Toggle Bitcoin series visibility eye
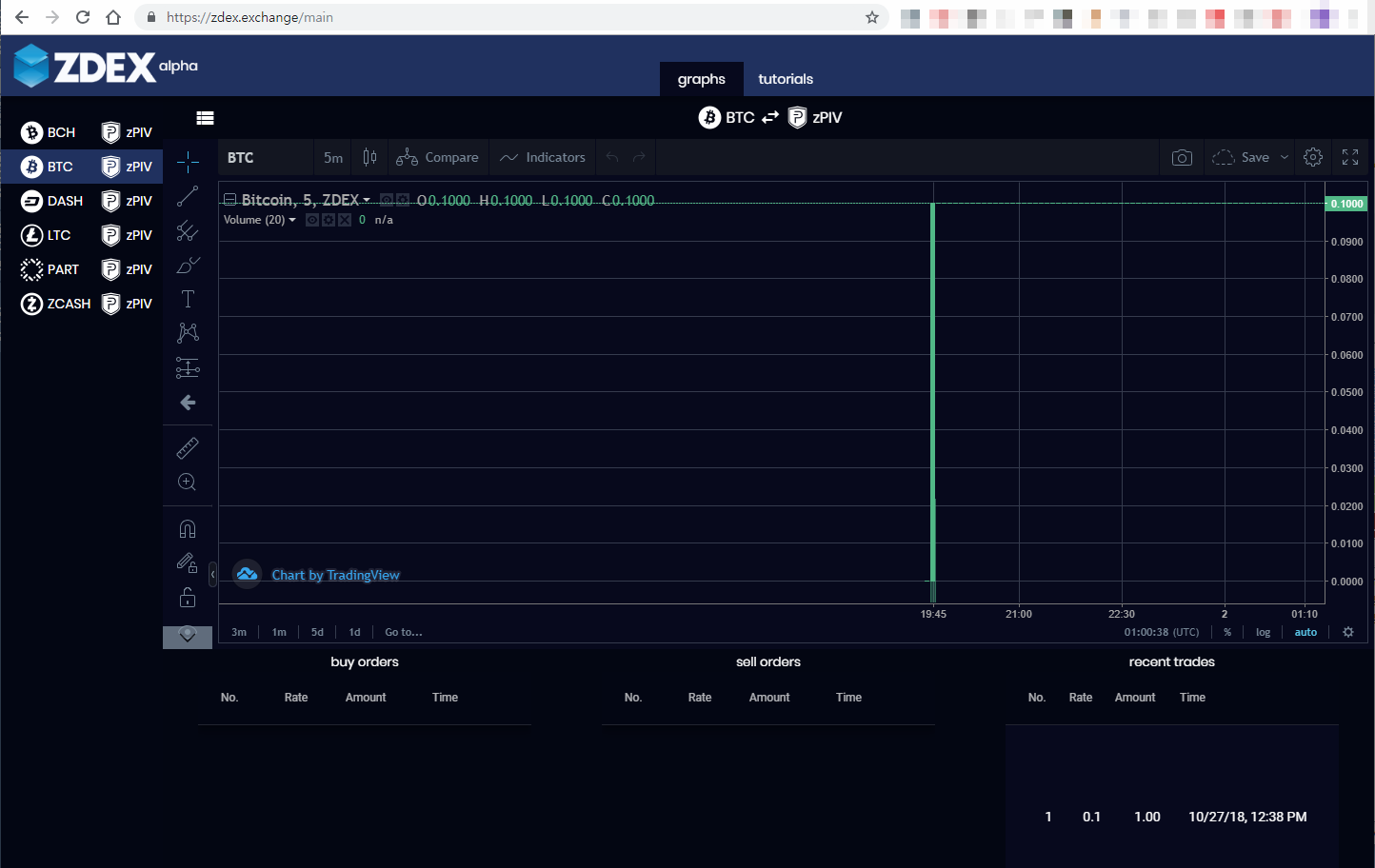1375x868 pixels. click(387, 200)
